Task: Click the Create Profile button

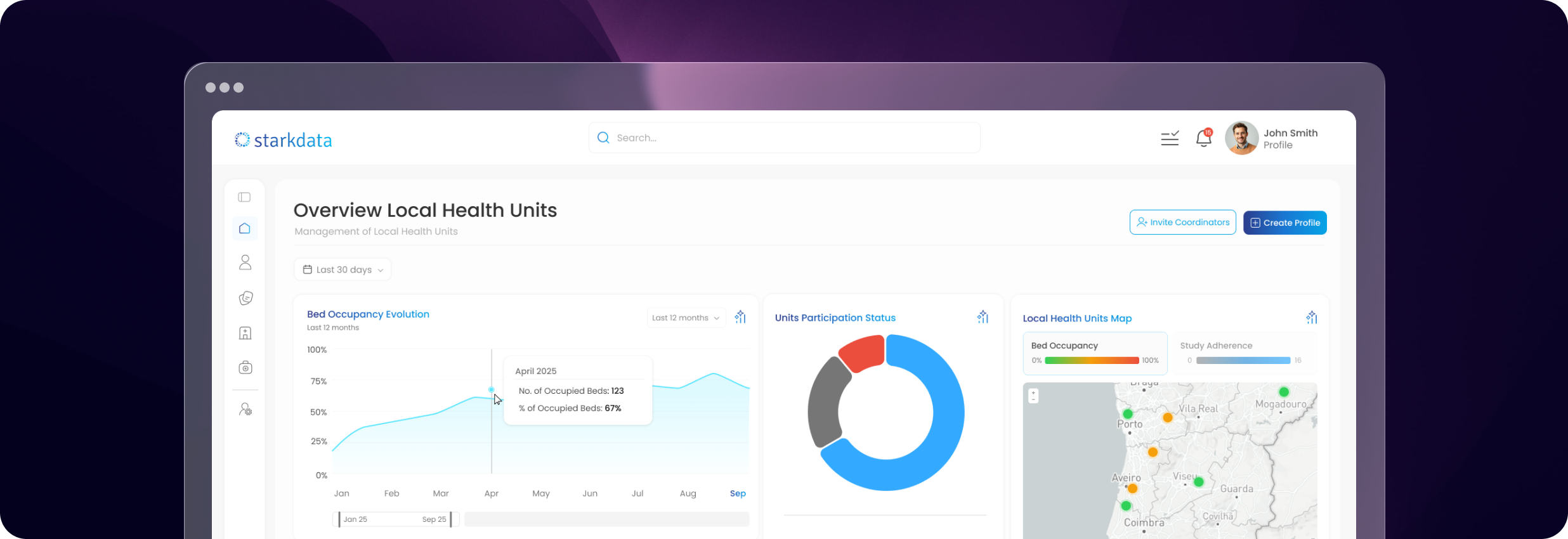Action: click(1284, 223)
